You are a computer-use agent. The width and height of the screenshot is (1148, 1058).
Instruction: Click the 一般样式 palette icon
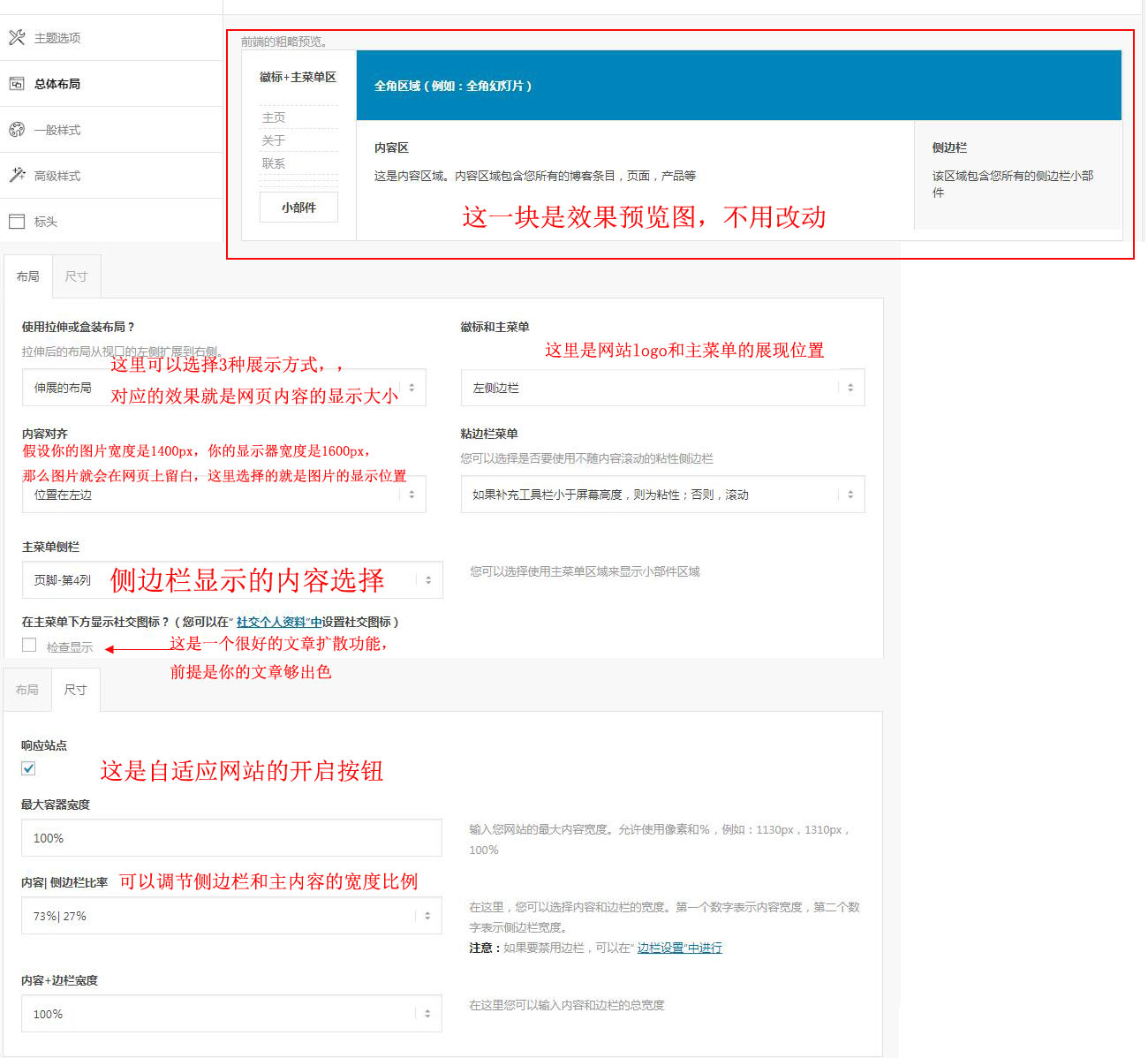pyautogui.click(x=17, y=130)
